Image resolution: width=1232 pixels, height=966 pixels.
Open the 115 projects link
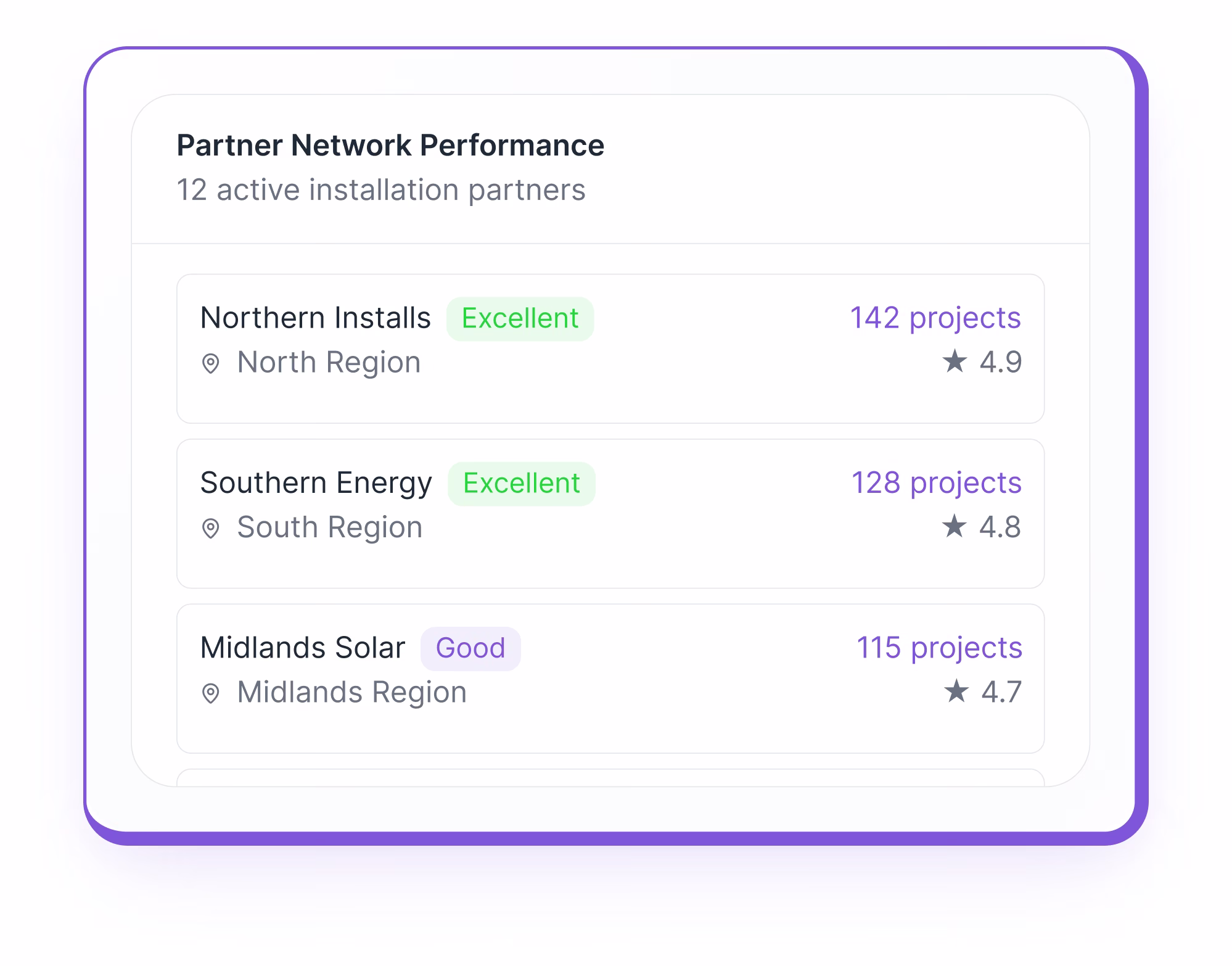939,648
